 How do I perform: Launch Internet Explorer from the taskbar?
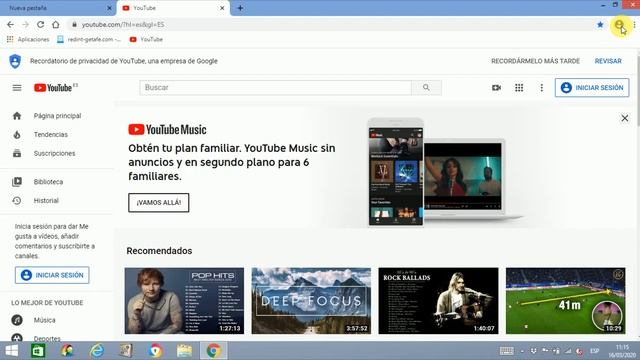pyautogui.click(x=97, y=351)
